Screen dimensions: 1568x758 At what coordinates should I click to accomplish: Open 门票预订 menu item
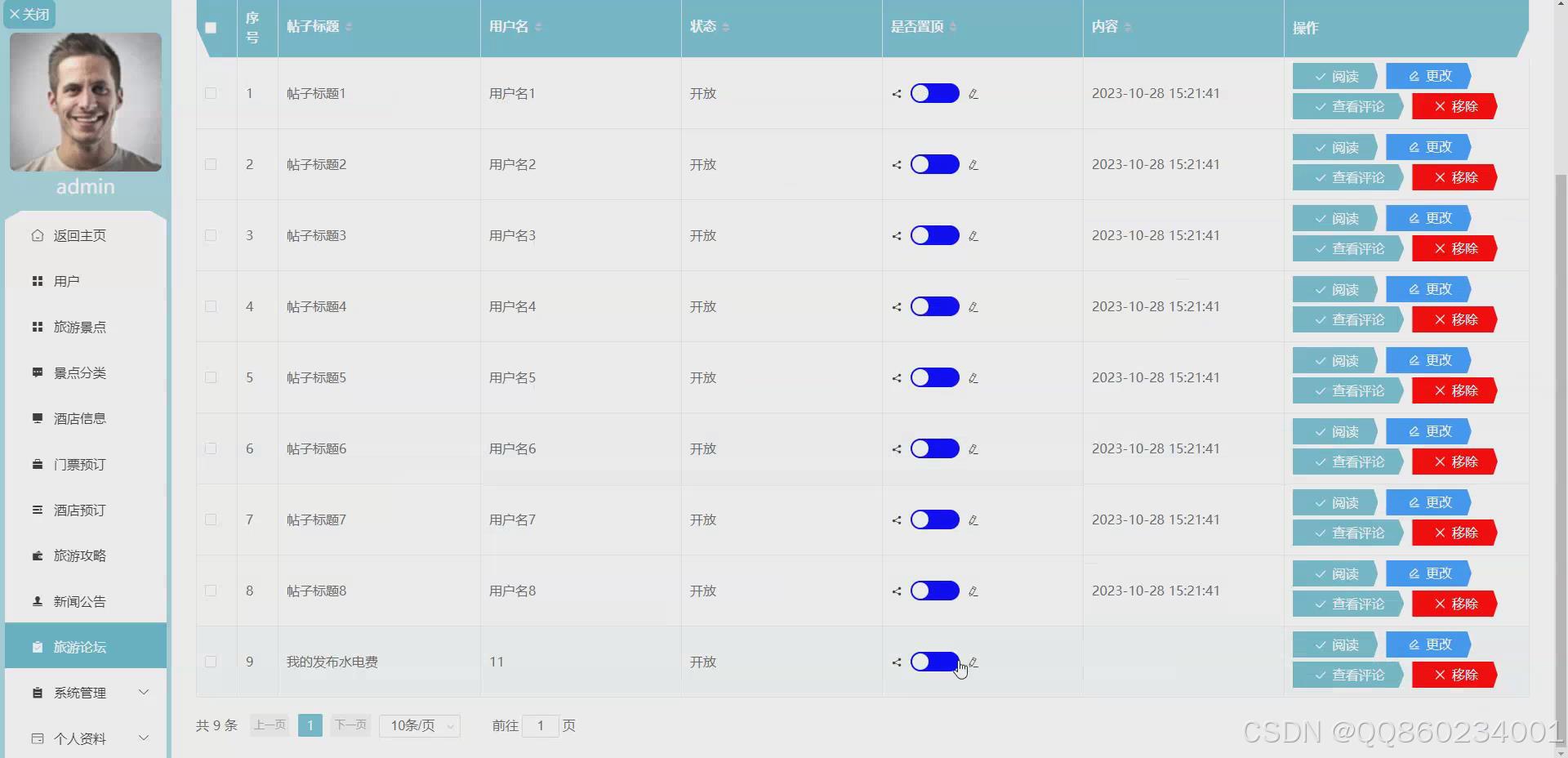86,464
